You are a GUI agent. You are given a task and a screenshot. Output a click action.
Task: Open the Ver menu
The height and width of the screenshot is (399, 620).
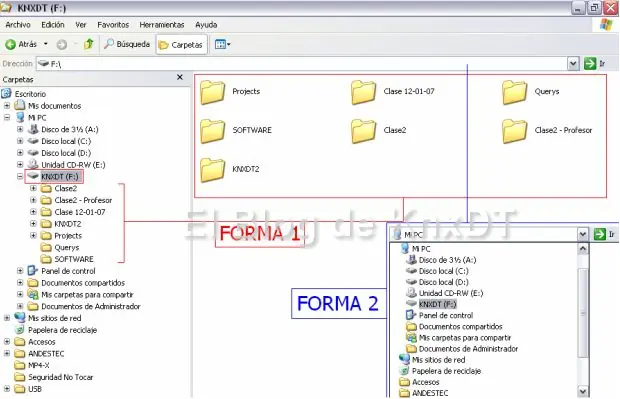(x=81, y=25)
